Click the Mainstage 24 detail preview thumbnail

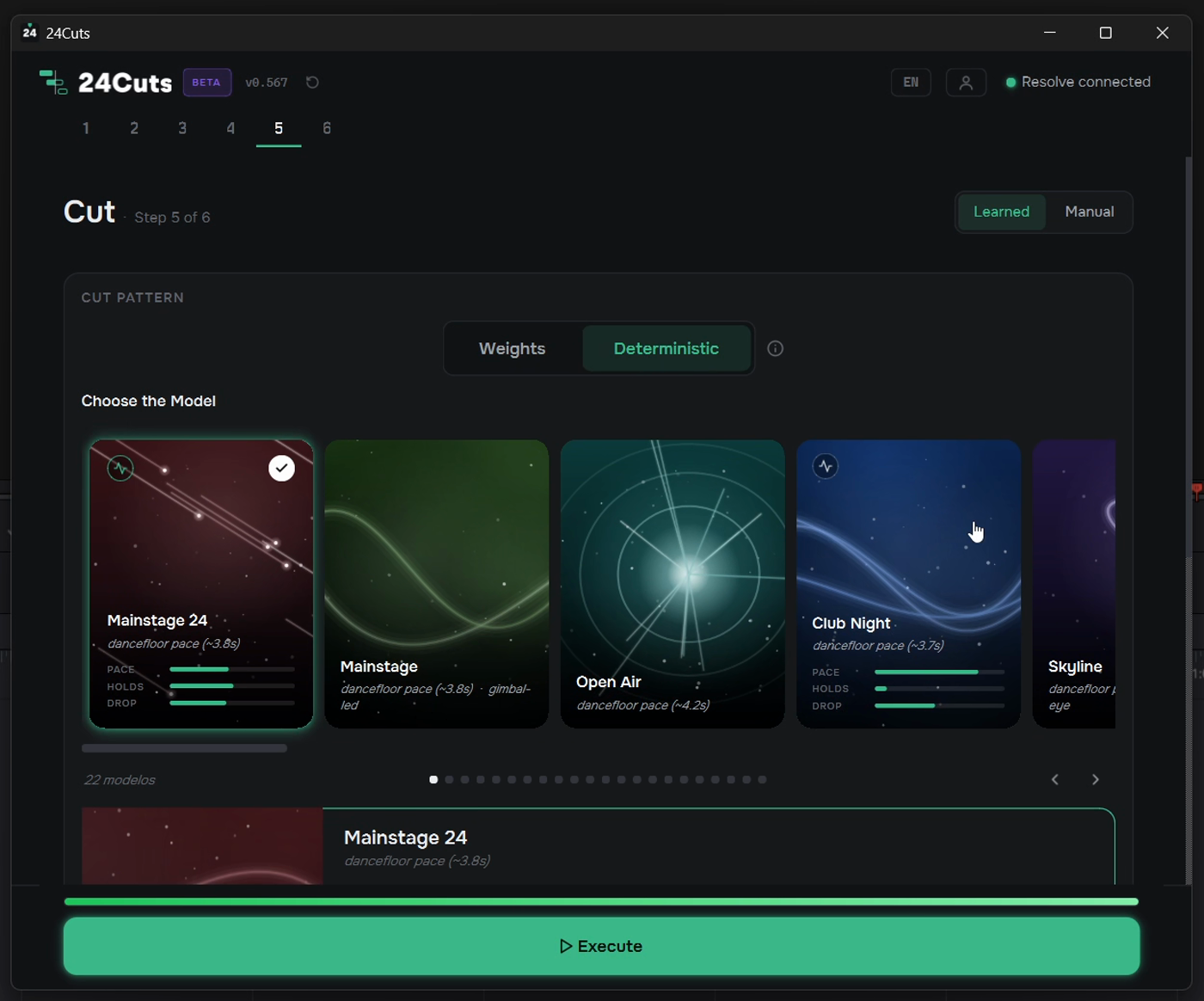[x=202, y=846]
